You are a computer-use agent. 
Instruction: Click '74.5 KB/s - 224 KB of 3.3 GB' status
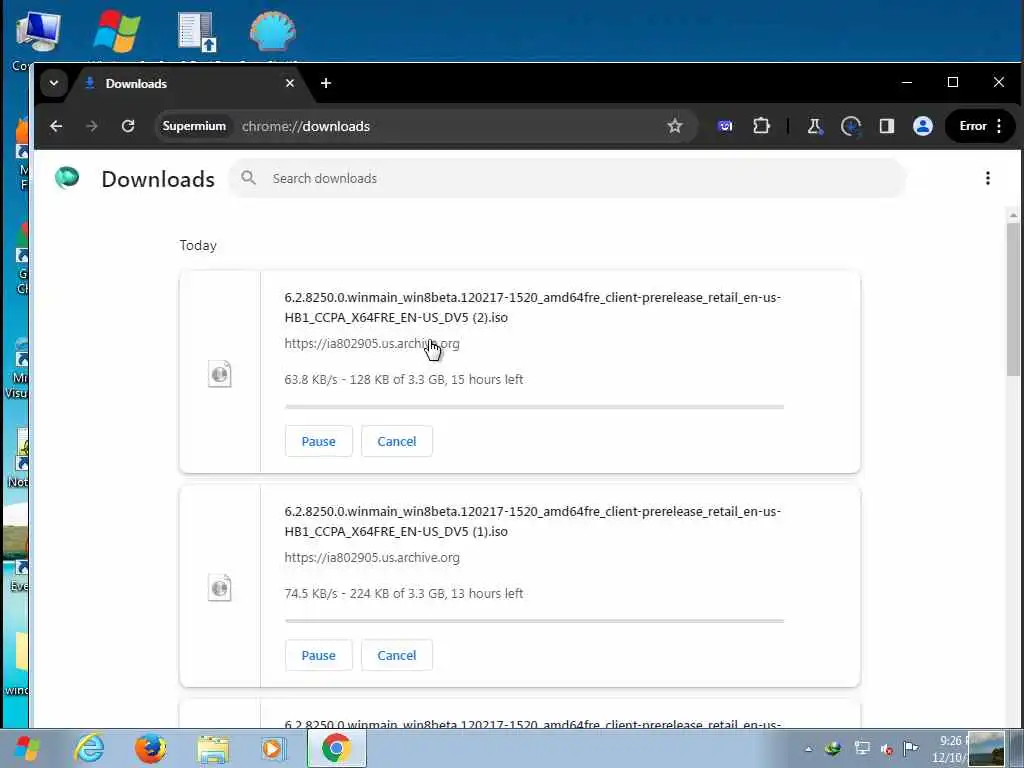[x=404, y=594]
